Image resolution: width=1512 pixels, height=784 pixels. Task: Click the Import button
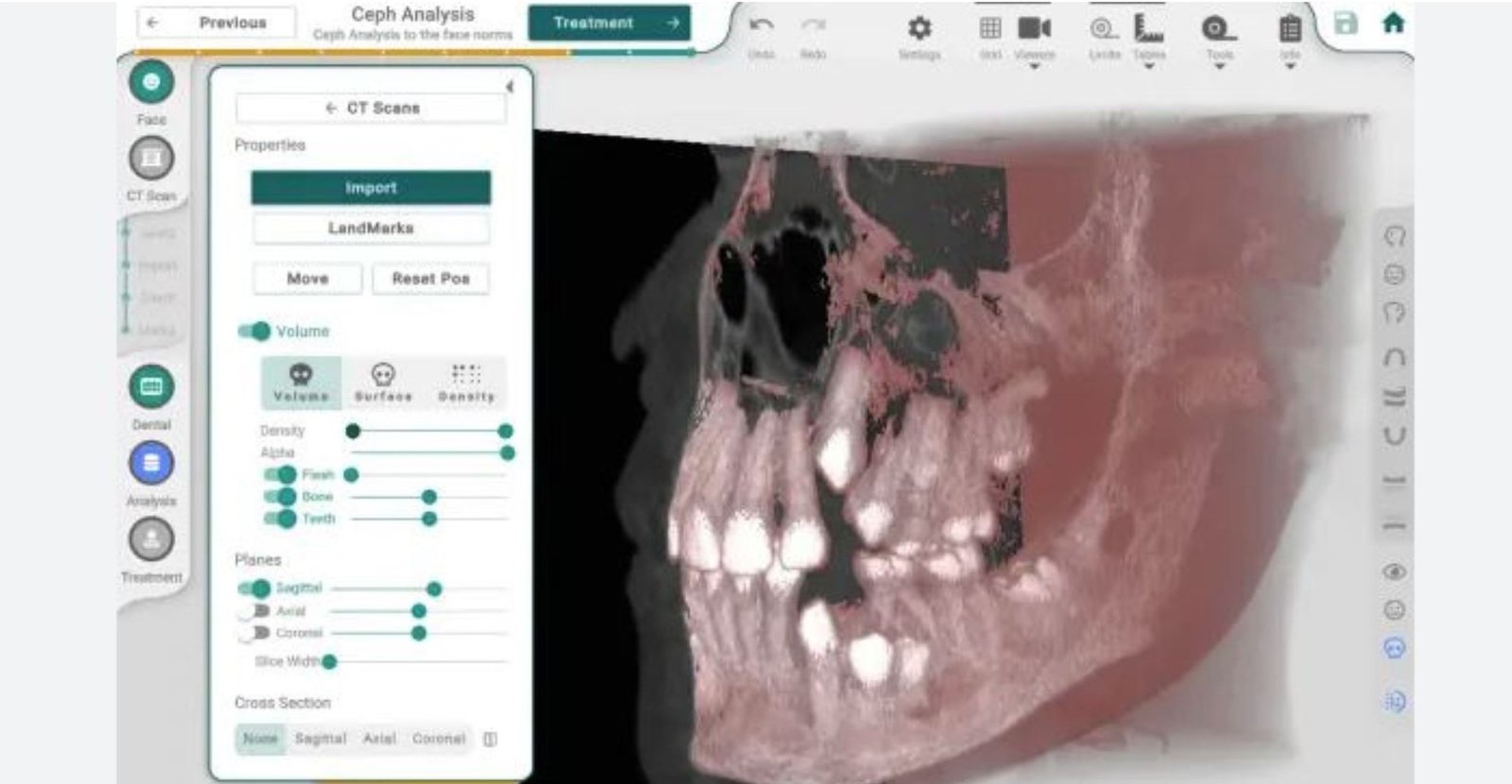click(x=370, y=188)
